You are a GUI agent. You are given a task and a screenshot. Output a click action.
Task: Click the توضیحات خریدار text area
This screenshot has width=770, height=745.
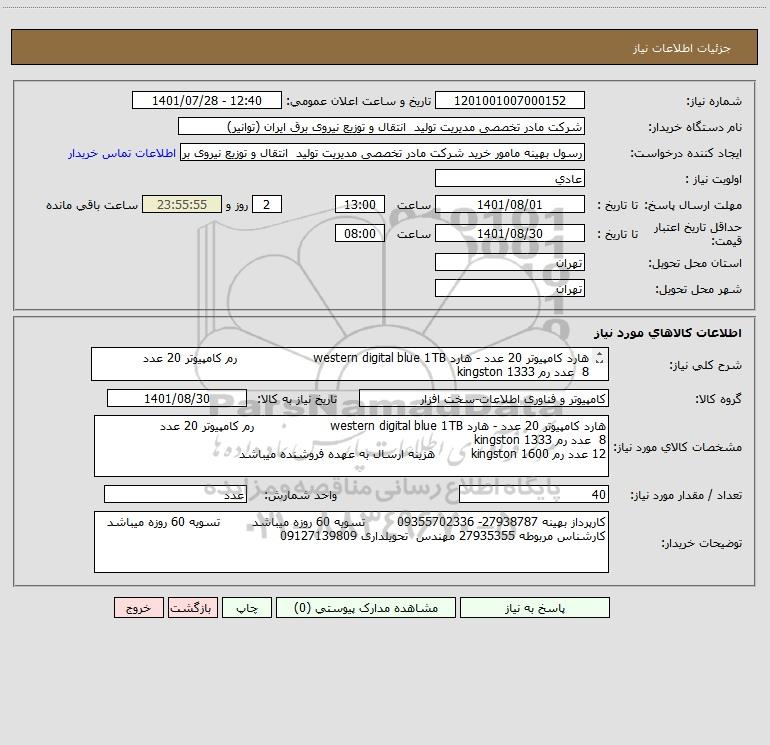click(351, 542)
